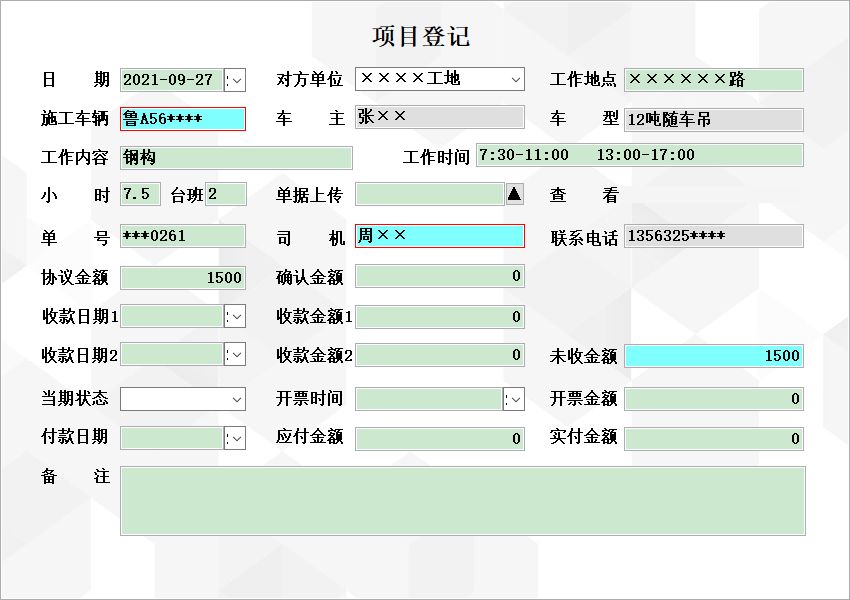Open the 付款日期 date dropdown arrow
850x600 pixels.
coord(235,438)
